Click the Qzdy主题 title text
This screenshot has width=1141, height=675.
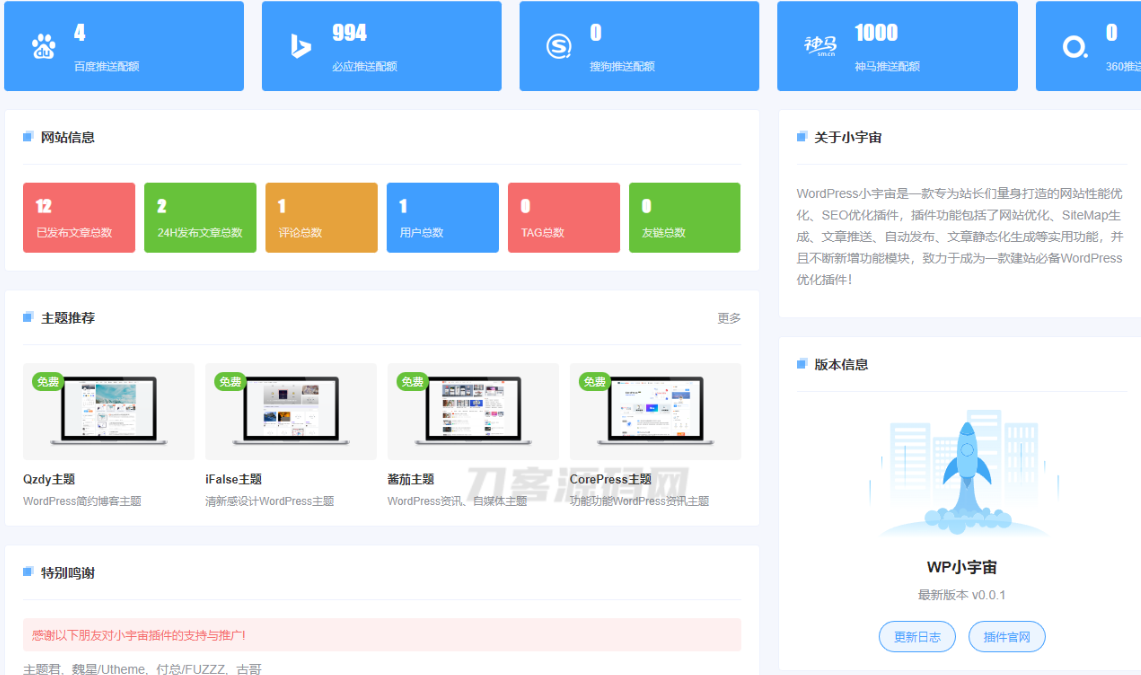click(x=49, y=479)
